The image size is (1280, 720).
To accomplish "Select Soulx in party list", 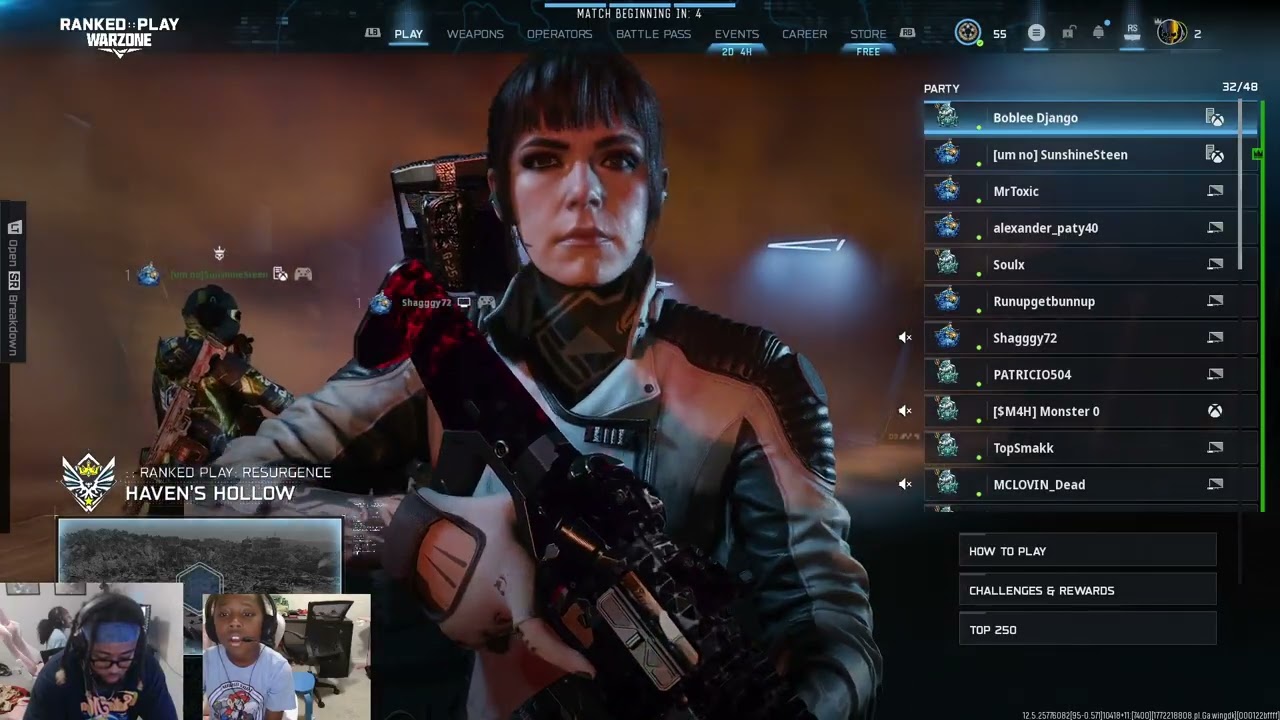I will [x=1089, y=265].
